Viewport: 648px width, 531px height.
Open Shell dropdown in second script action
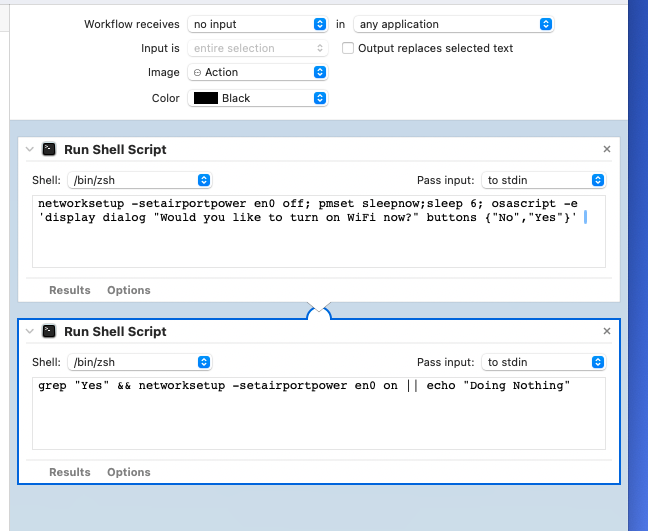point(140,362)
